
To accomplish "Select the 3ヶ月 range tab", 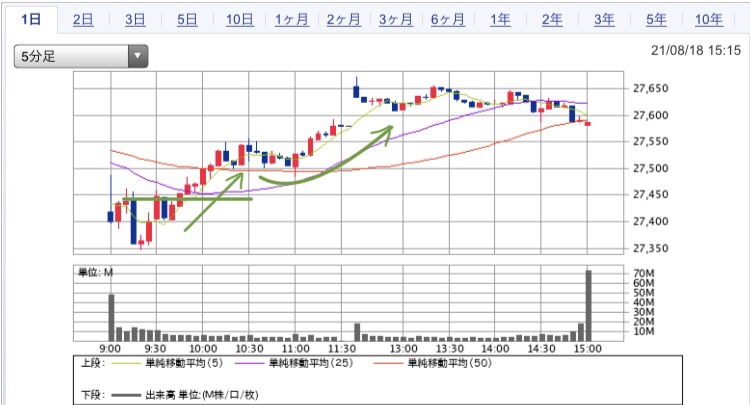I will [x=396, y=20].
